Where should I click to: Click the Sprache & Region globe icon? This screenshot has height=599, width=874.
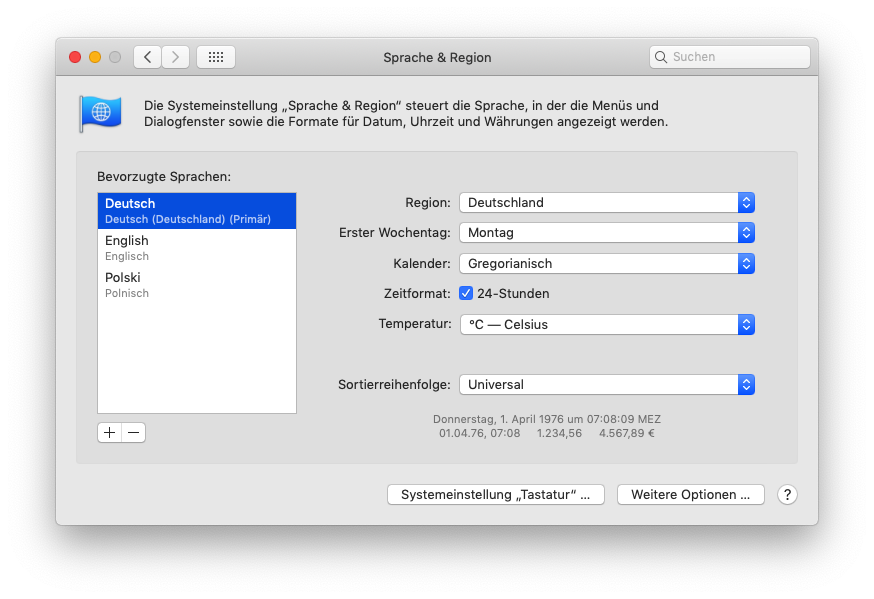pos(100,113)
